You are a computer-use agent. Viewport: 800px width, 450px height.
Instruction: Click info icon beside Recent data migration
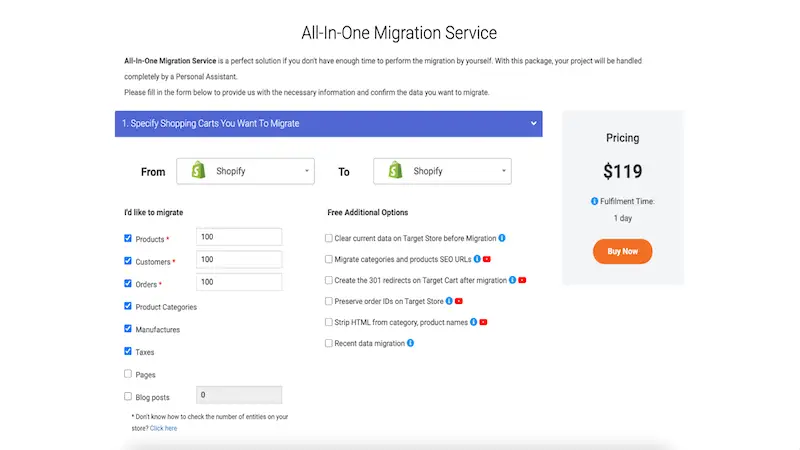[x=410, y=343]
